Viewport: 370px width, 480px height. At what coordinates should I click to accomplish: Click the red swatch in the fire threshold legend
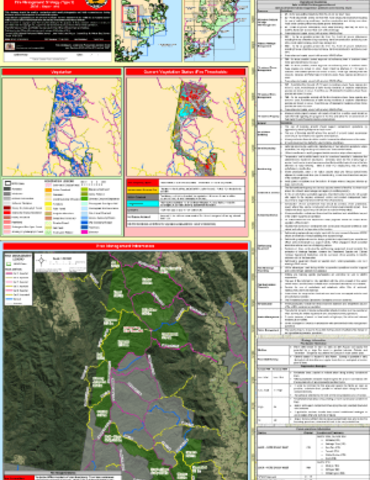tap(142, 183)
